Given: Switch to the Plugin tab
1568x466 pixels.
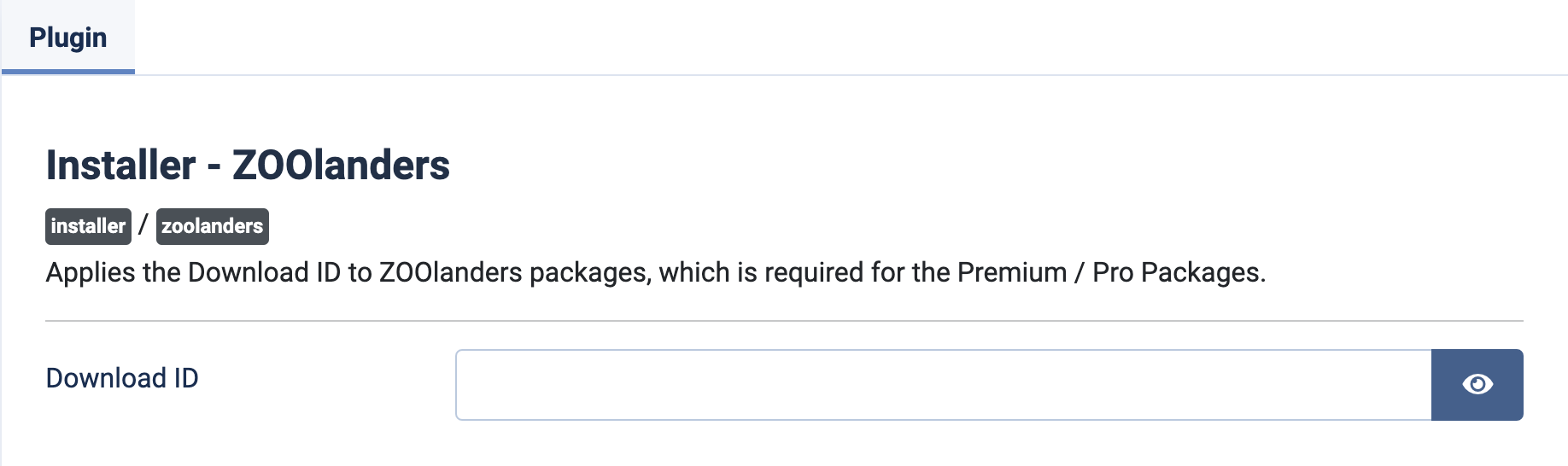Looking at the screenshot, I should pos(68,38).
